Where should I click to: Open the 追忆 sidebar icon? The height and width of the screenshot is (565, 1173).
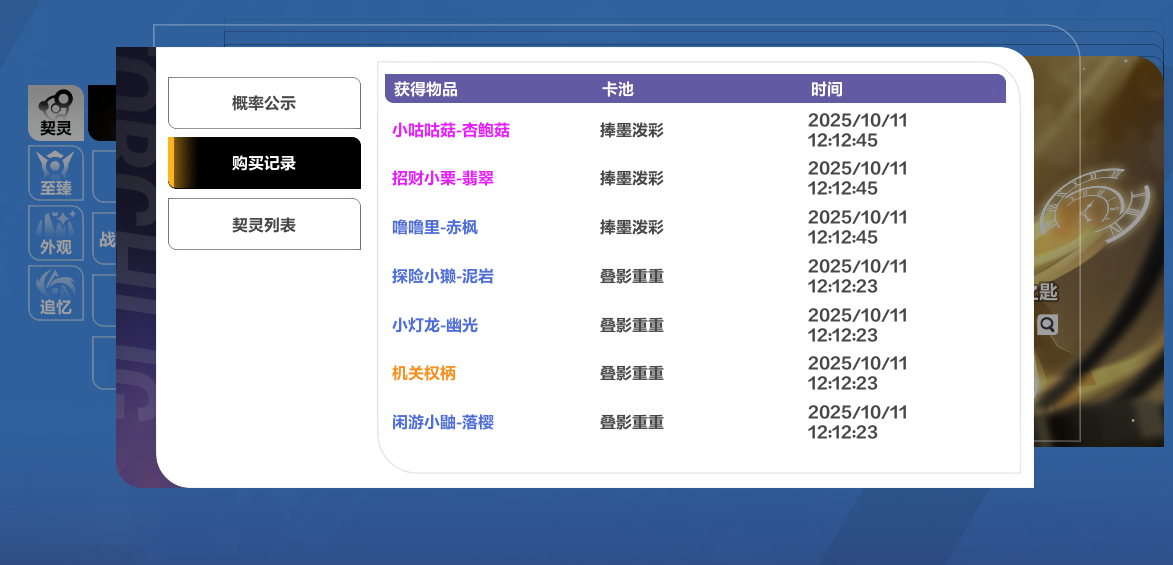point(56,293)
